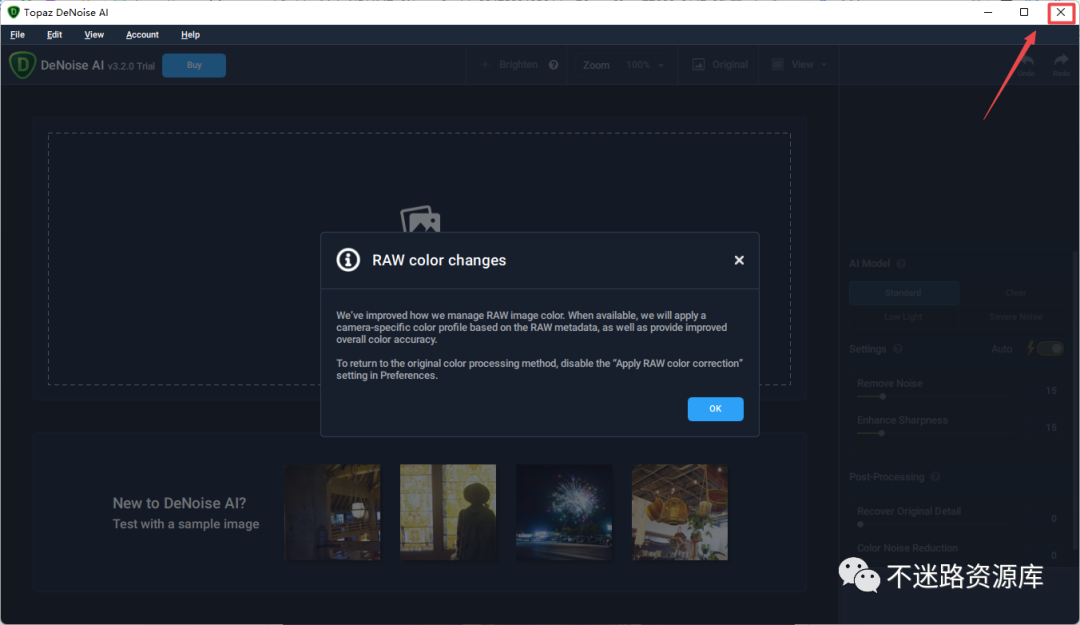Open the fireworks sample image
The height and width of the screenshot is (625, 1080).
(564, 512)
